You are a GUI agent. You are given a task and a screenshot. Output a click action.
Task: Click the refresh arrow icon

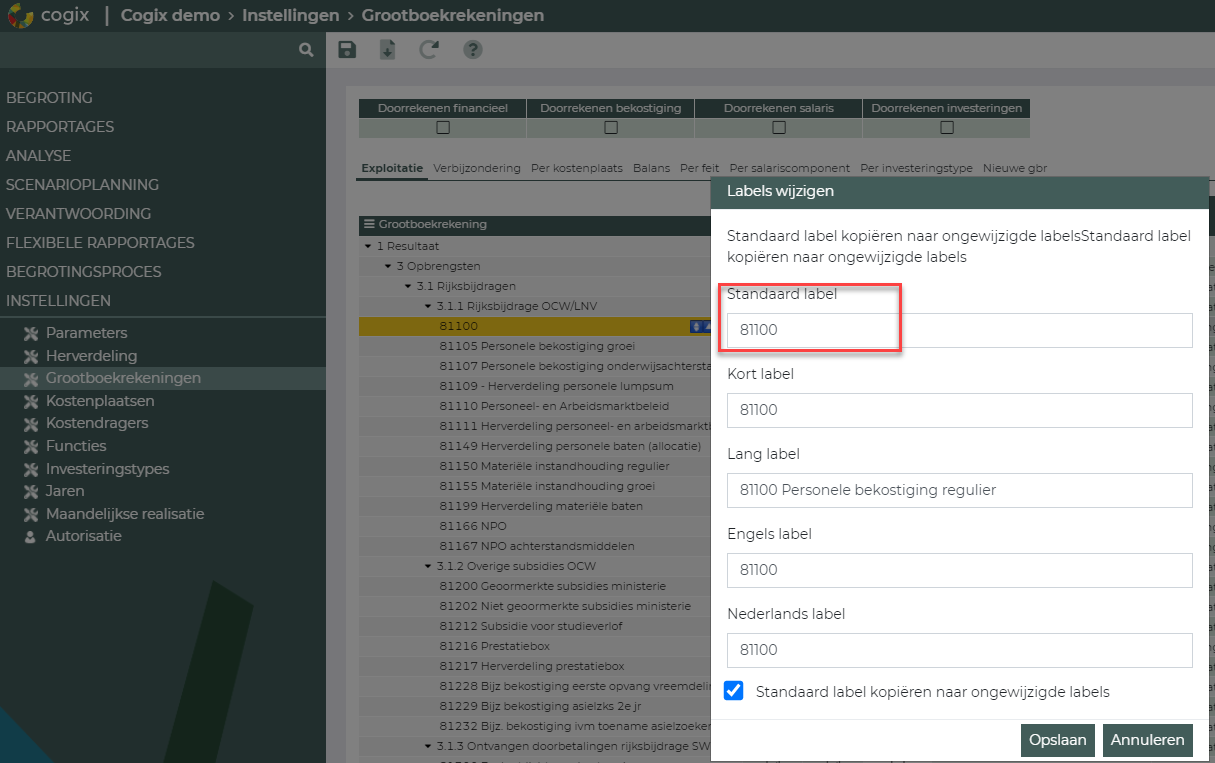point(429,50)
